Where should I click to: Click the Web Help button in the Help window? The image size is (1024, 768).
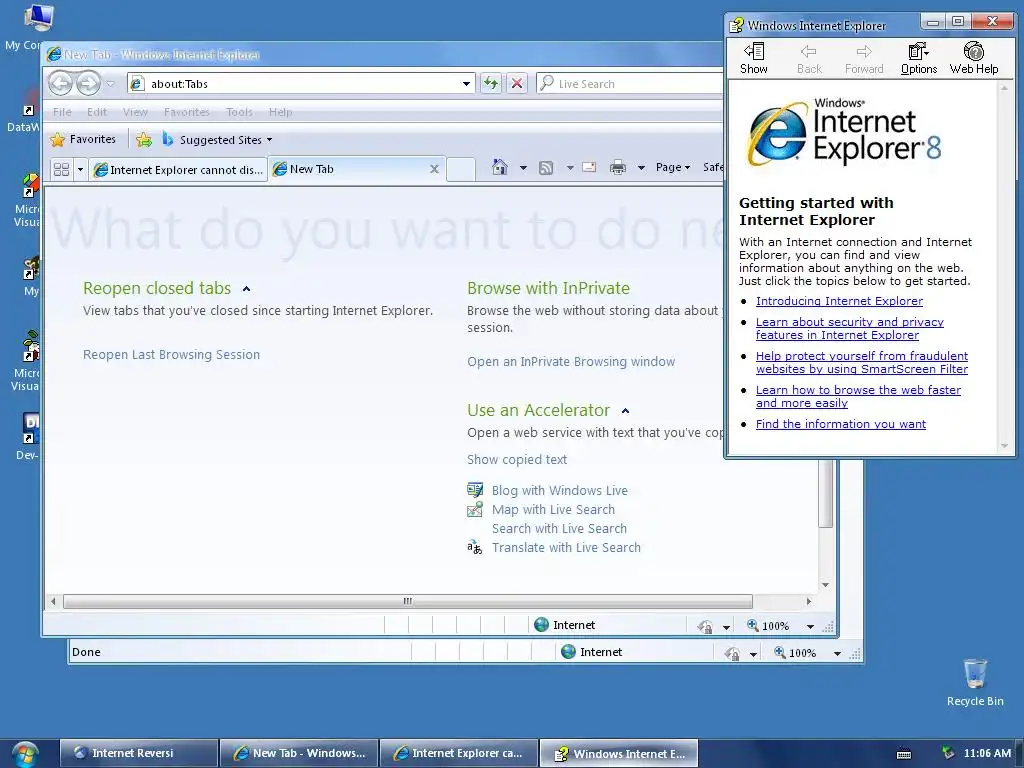click(974, 58)
